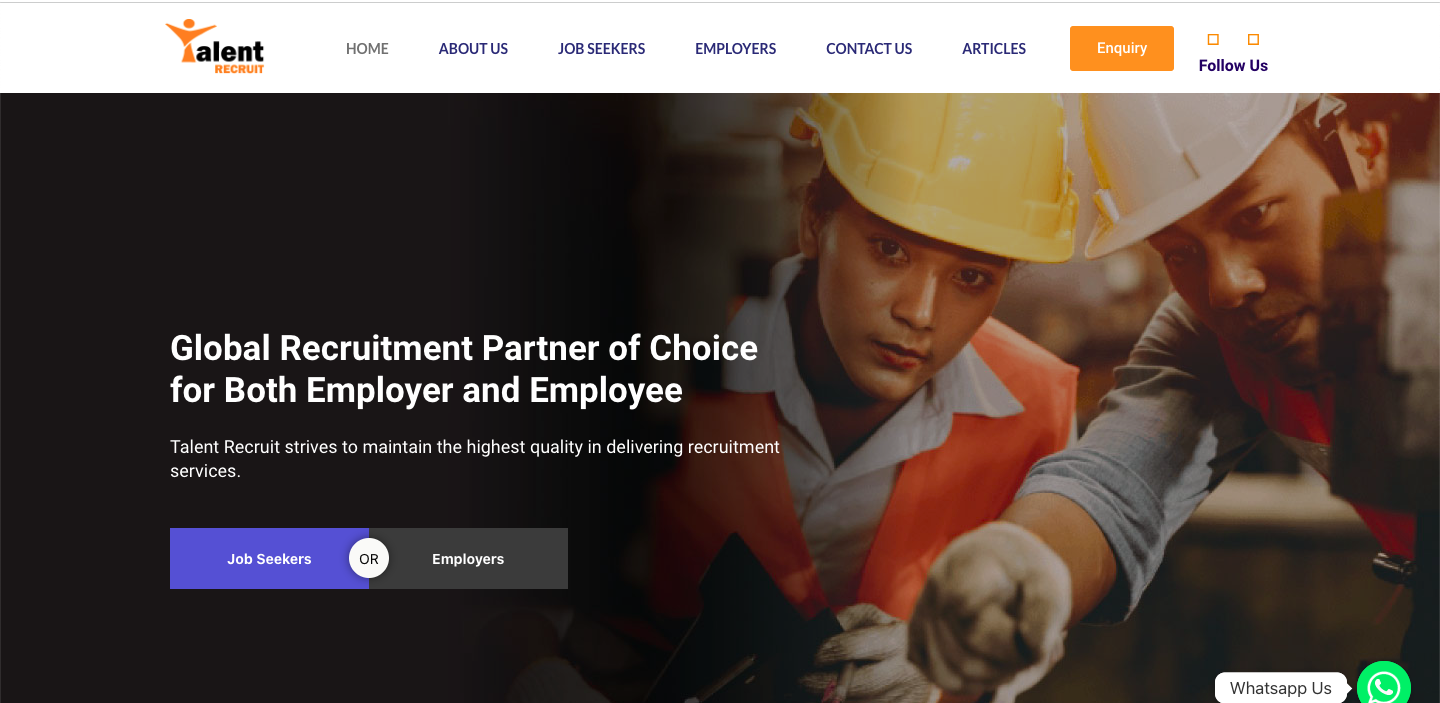1440x703 pixels.
Task: Click the purple Job Seekers hero button
Action: coord(269,559)
